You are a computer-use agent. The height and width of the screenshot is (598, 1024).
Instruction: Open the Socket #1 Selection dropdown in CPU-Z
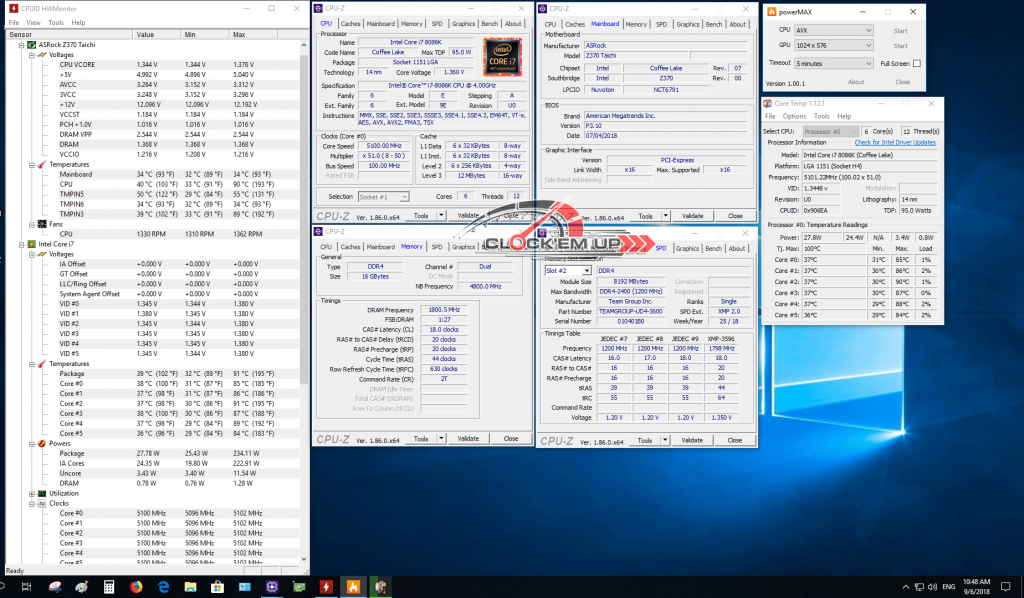(x=383, y=197)
